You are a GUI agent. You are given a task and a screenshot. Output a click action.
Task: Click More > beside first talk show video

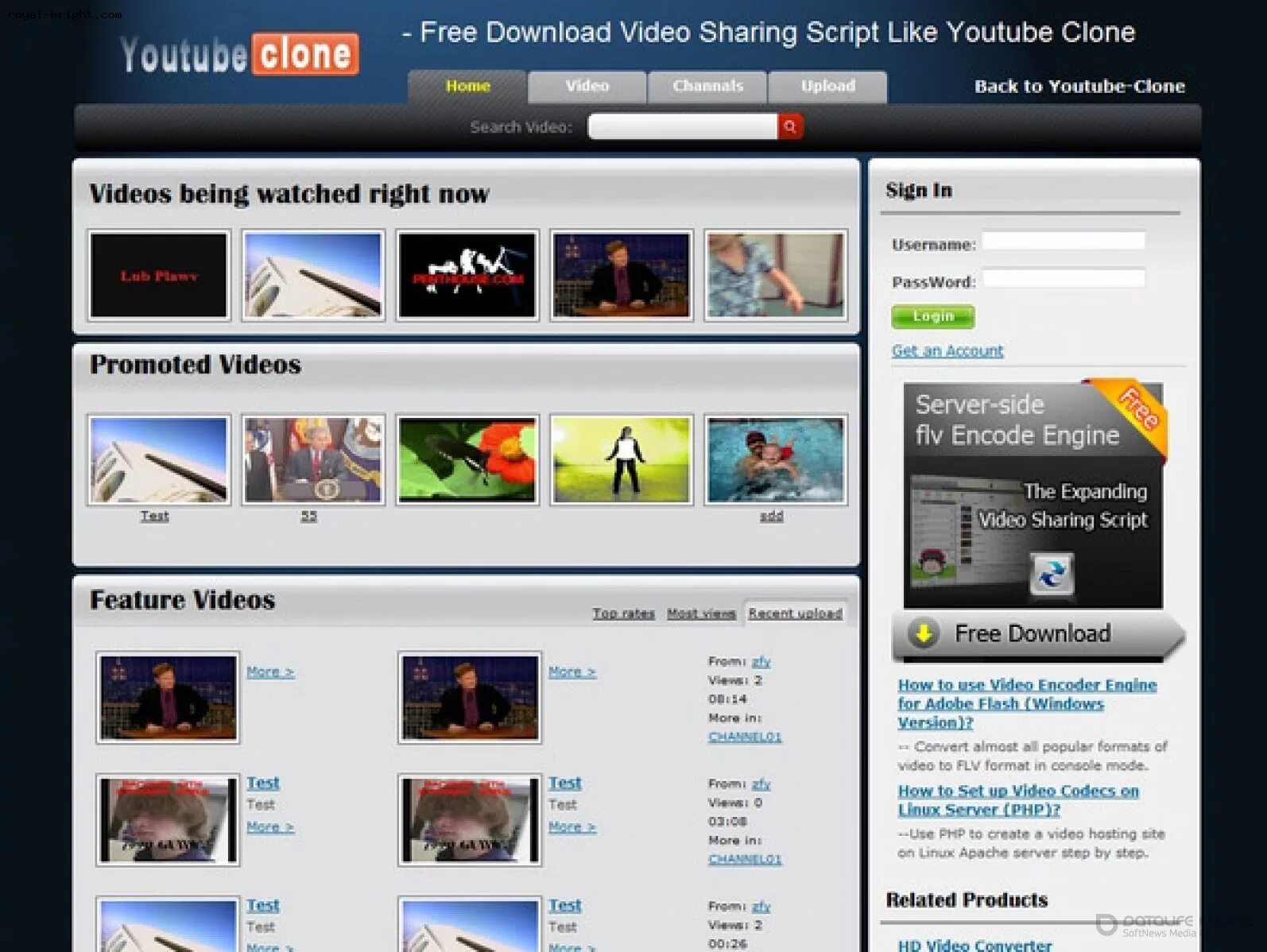coord(270,672)
